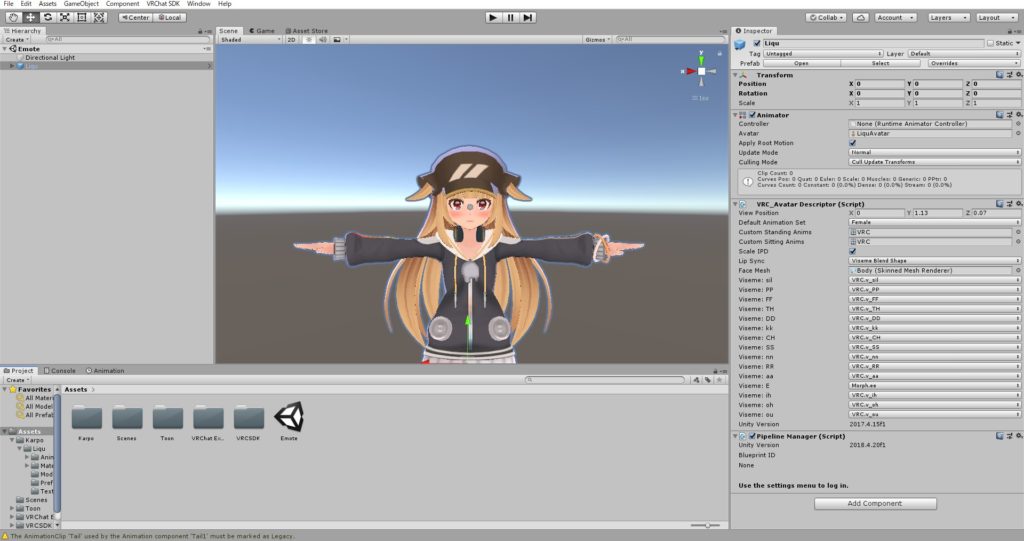
Task: Click the warning icon in status bar
Action: 6,536
